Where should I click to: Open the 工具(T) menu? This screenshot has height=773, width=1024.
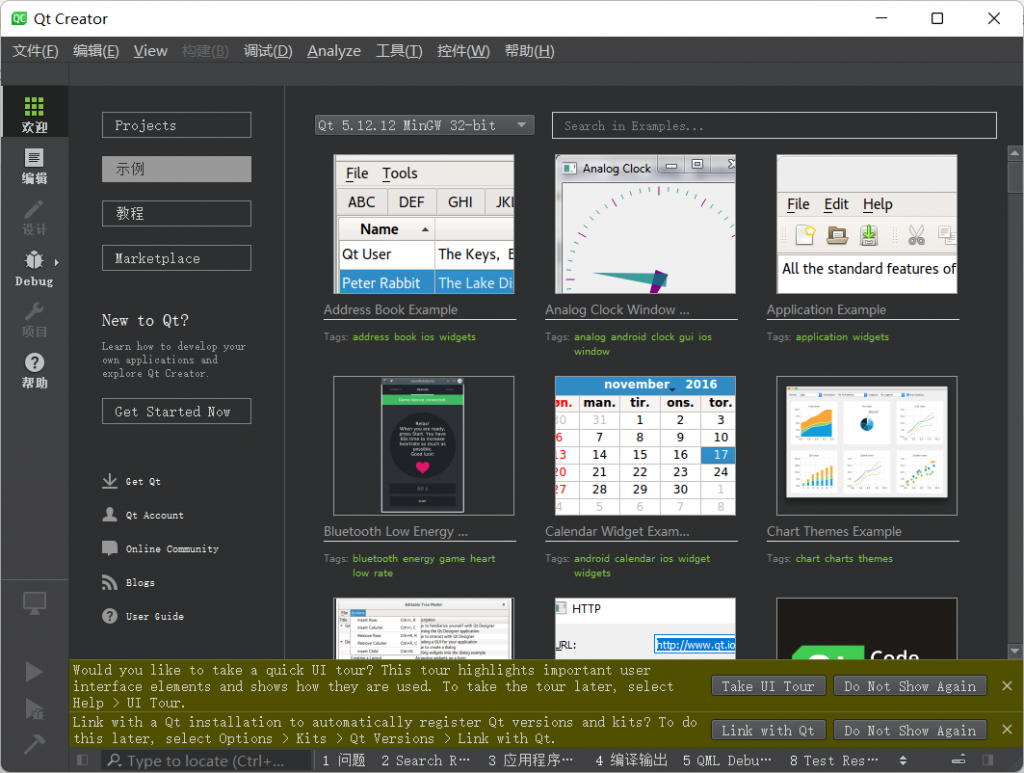pos(399,51)
